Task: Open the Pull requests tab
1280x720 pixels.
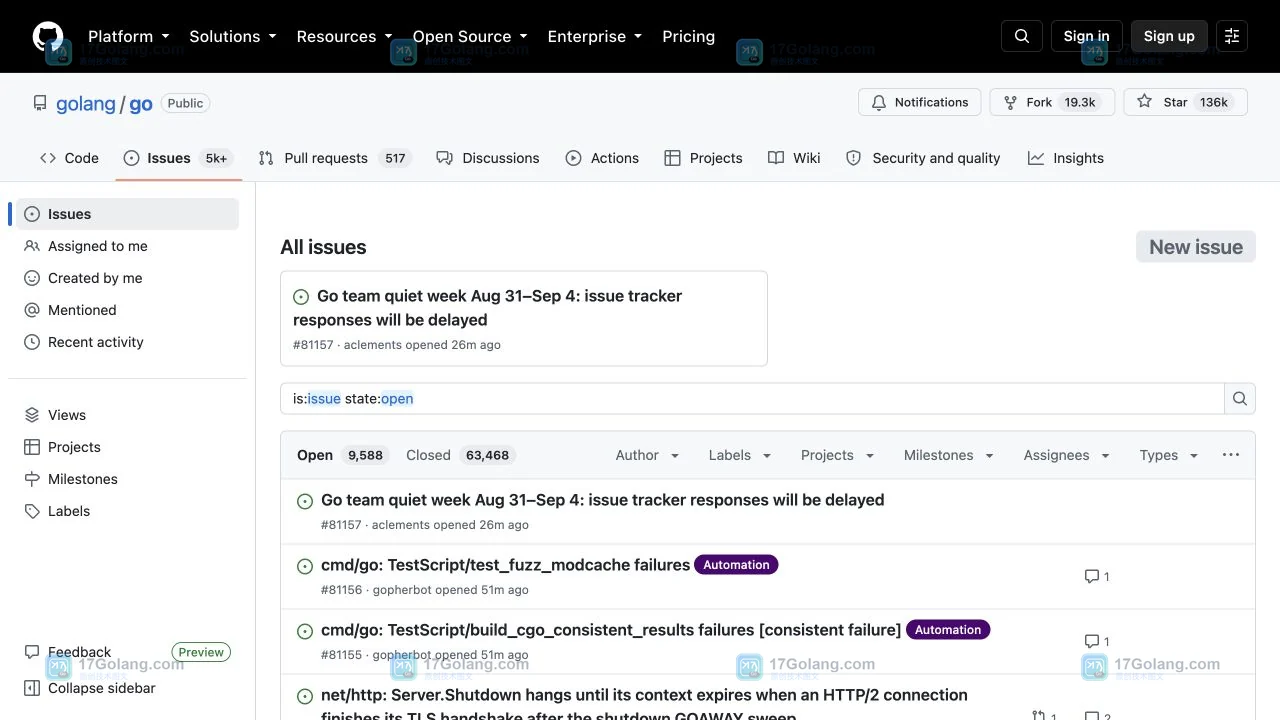Action: 334,158
